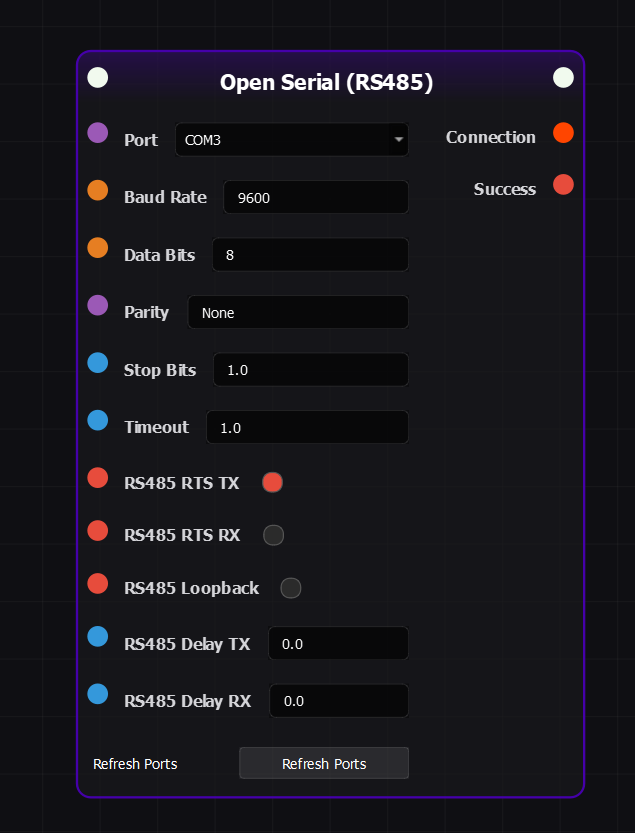Click the Baud Rate field showing 9600
The height and width of the screenshot is (833, 635).
point(315,198)
